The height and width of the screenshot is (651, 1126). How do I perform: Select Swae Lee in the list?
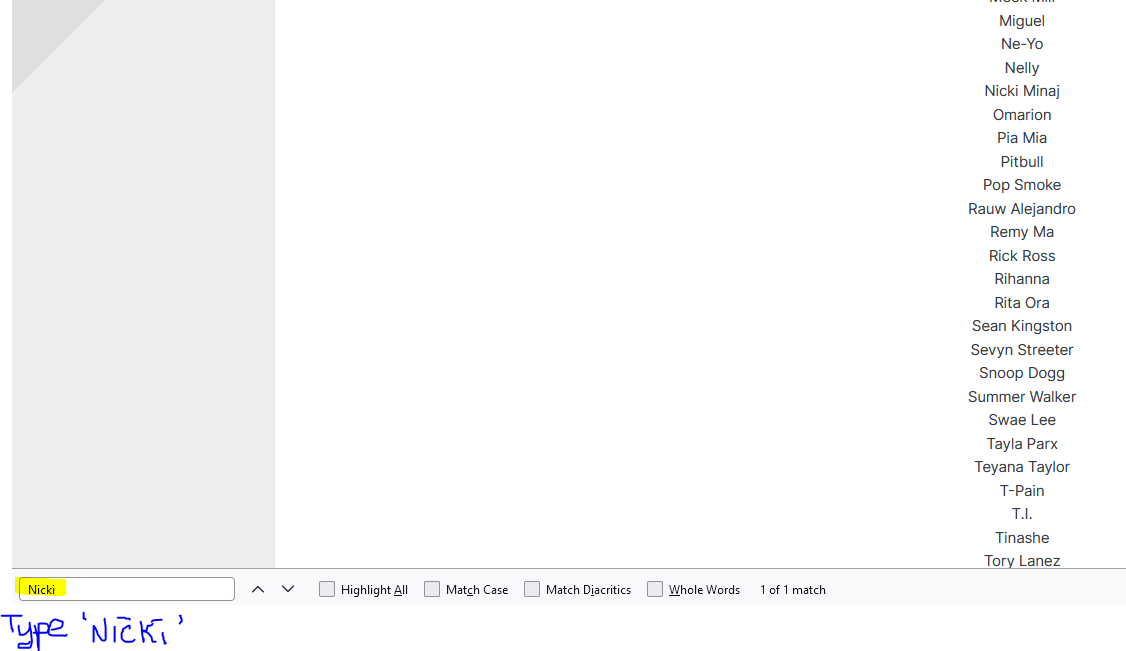[x=1022, y=420]
